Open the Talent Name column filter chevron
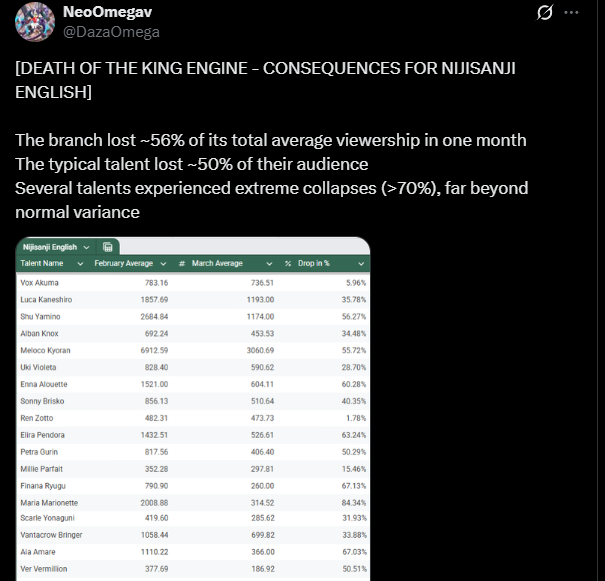Screen dimensions: 605x581 click(x=80, y=264)
